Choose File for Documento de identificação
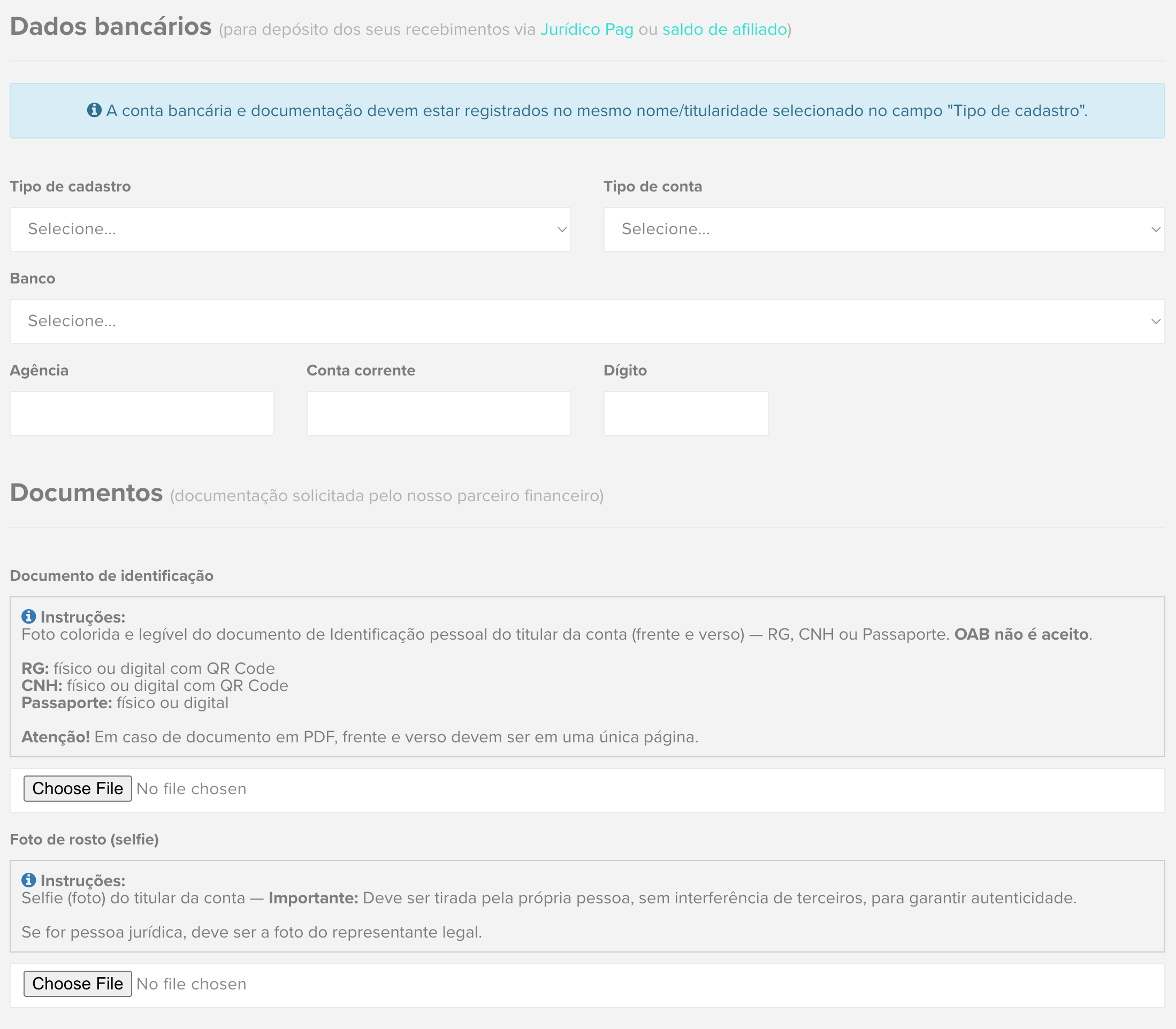Image resolution: width=1176 pixels, height=1029 pixels. pos(78,788)
